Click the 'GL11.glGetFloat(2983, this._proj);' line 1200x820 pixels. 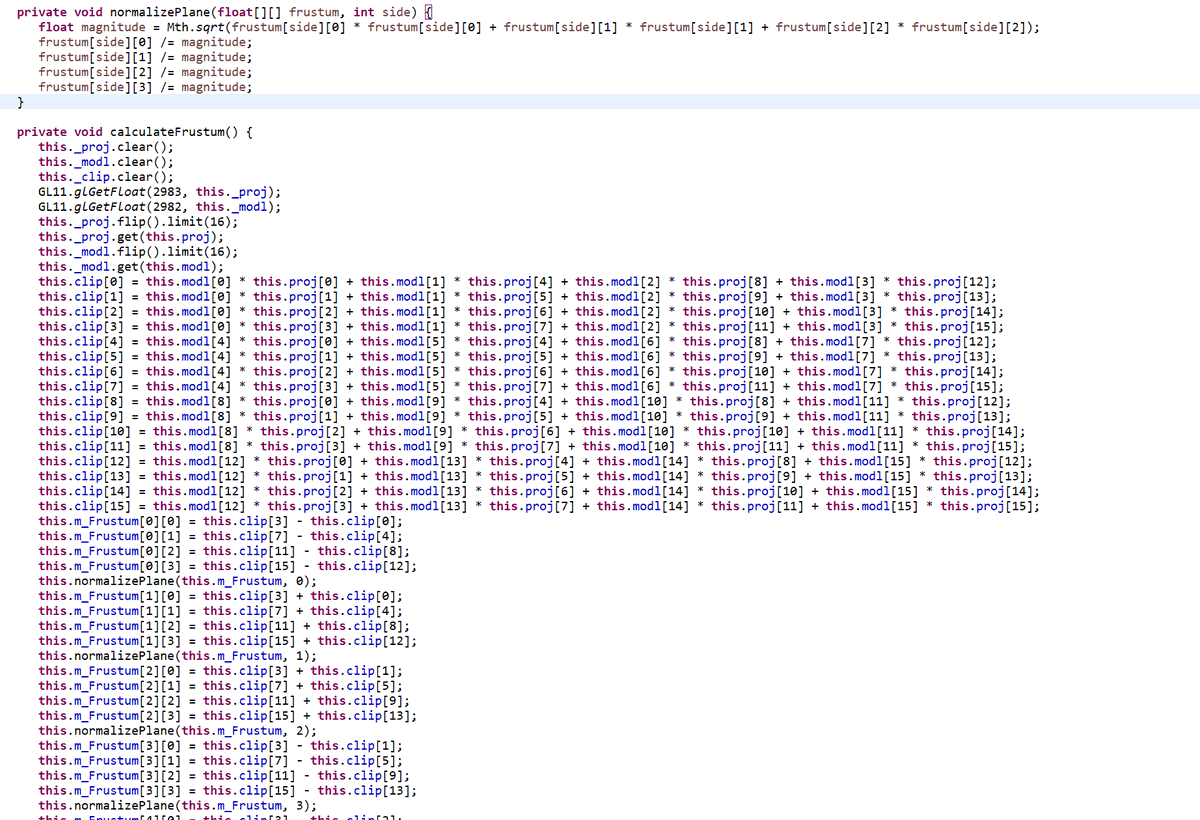[x=160, y=192]
